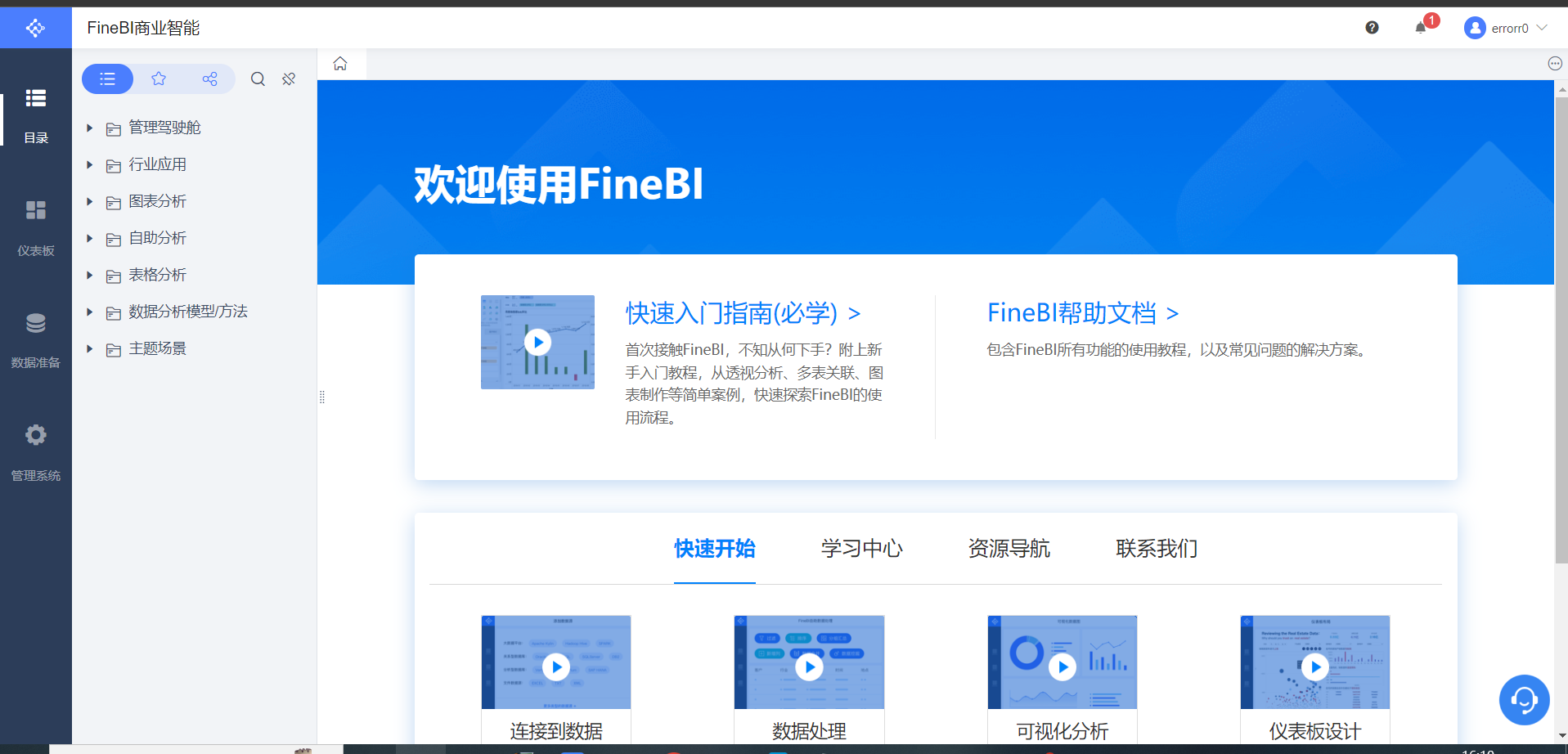Click the 表格分析 folder icon

pos(114,276)
